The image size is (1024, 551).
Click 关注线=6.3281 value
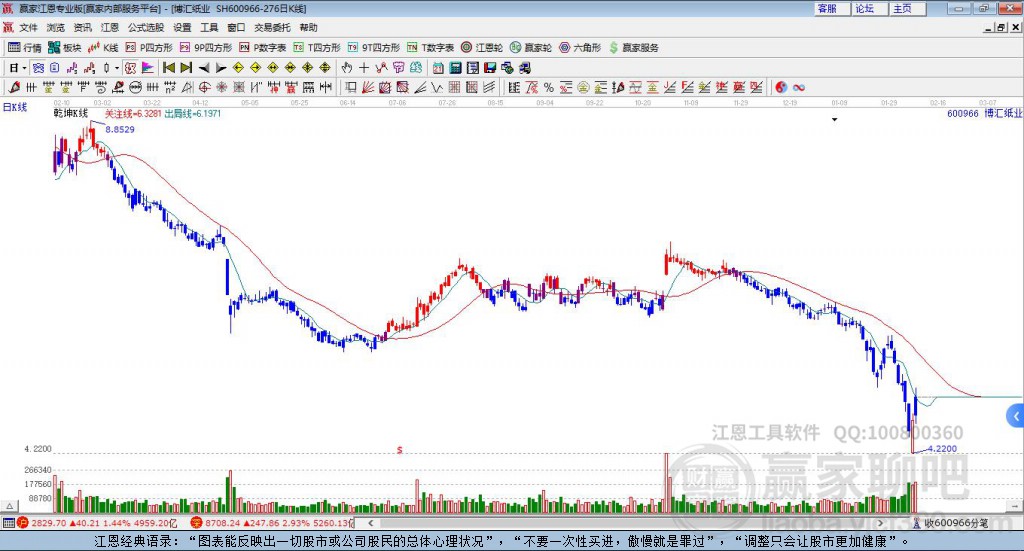(133, 114)
